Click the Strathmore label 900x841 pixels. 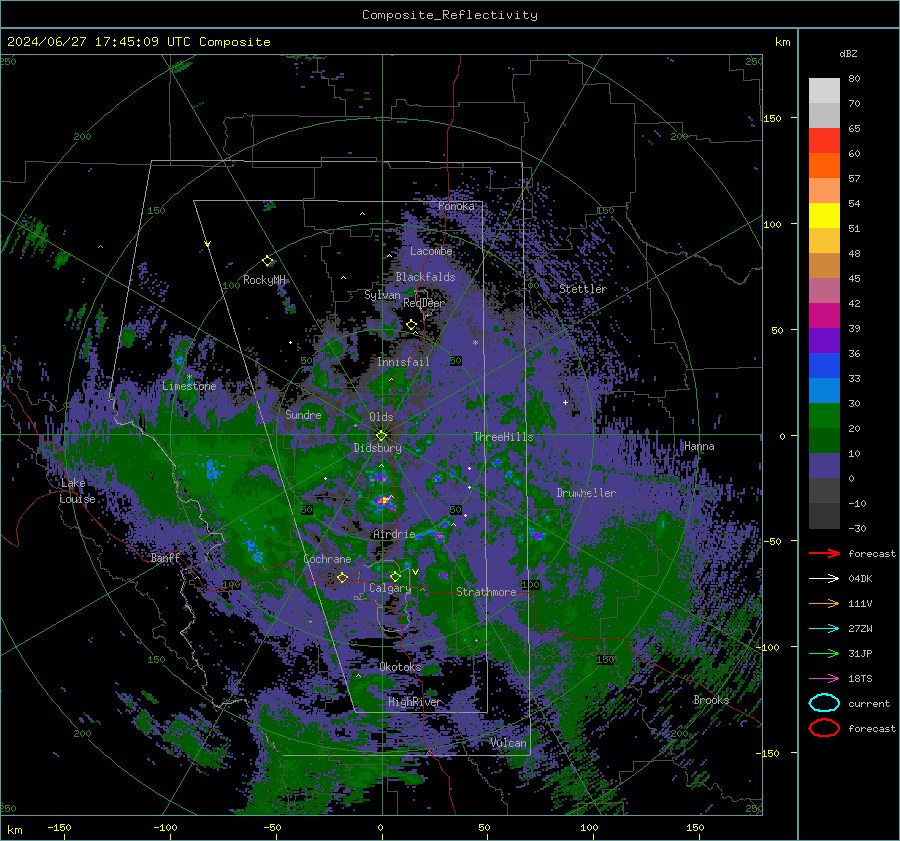point(486,592)
